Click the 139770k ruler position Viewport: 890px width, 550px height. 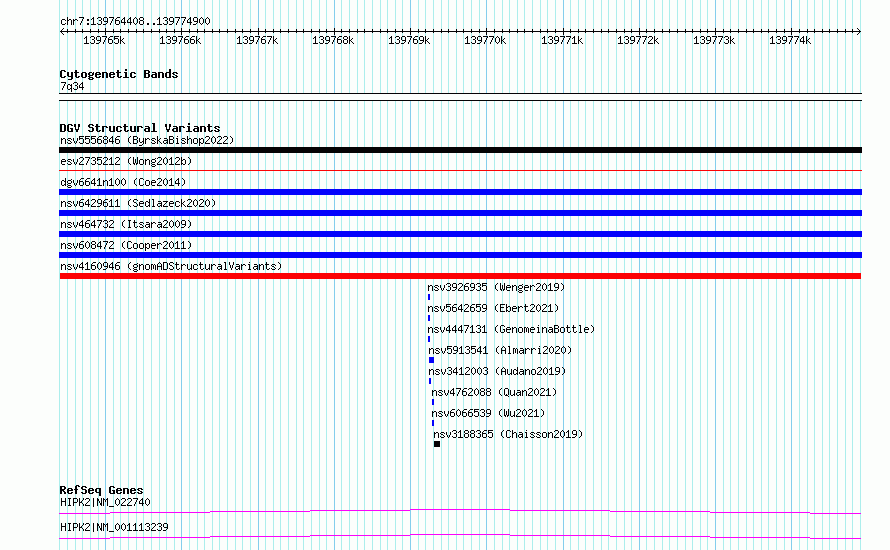[485, 40]
